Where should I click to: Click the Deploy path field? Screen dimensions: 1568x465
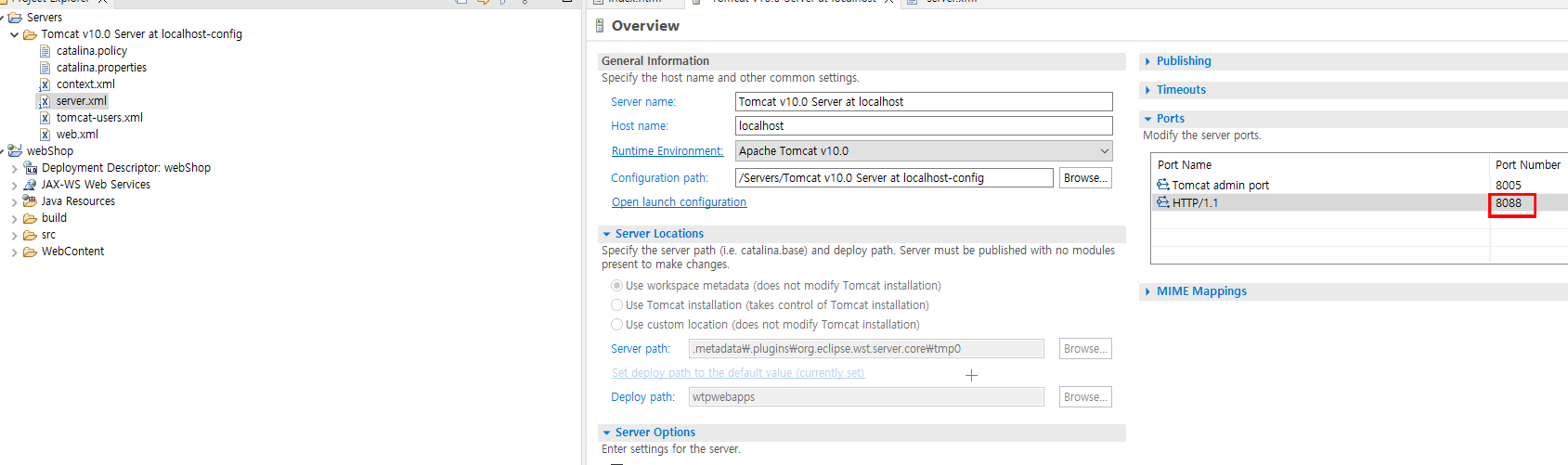click(866, 397)
